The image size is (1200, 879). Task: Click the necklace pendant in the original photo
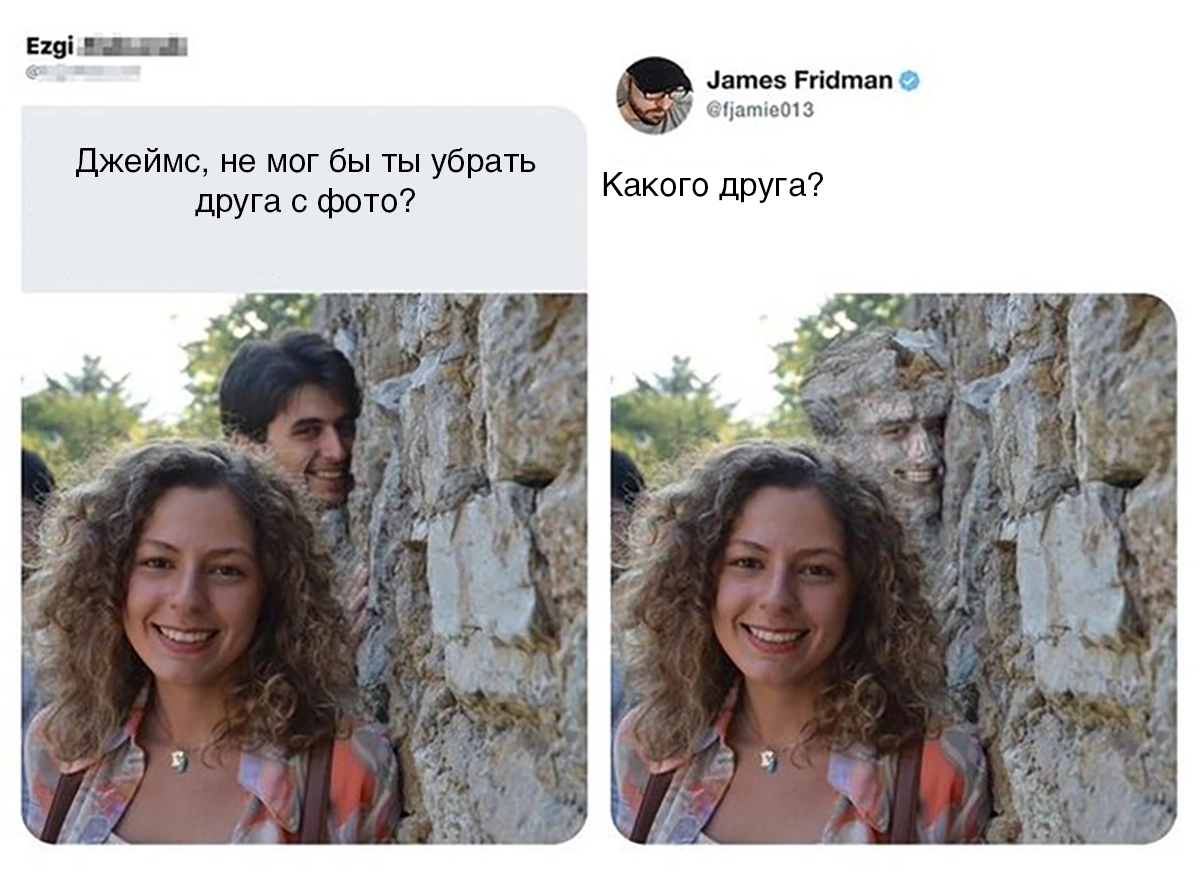pos(180,763)
